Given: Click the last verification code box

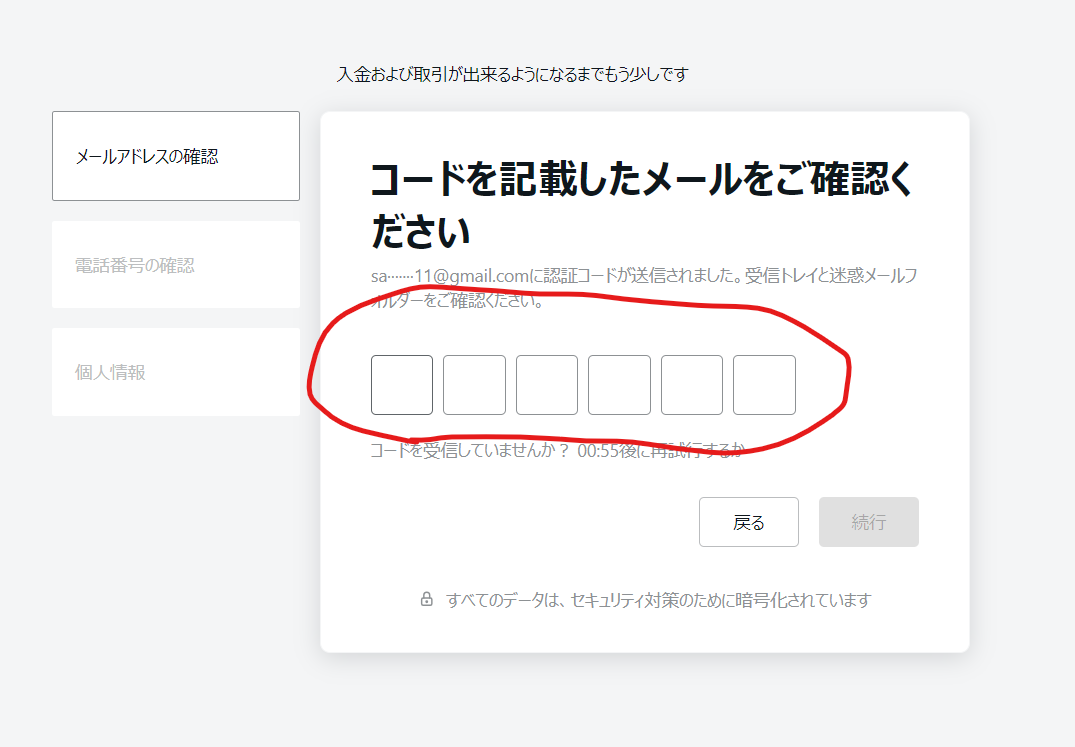Looking at the screenshot, I should click(764, 384).
